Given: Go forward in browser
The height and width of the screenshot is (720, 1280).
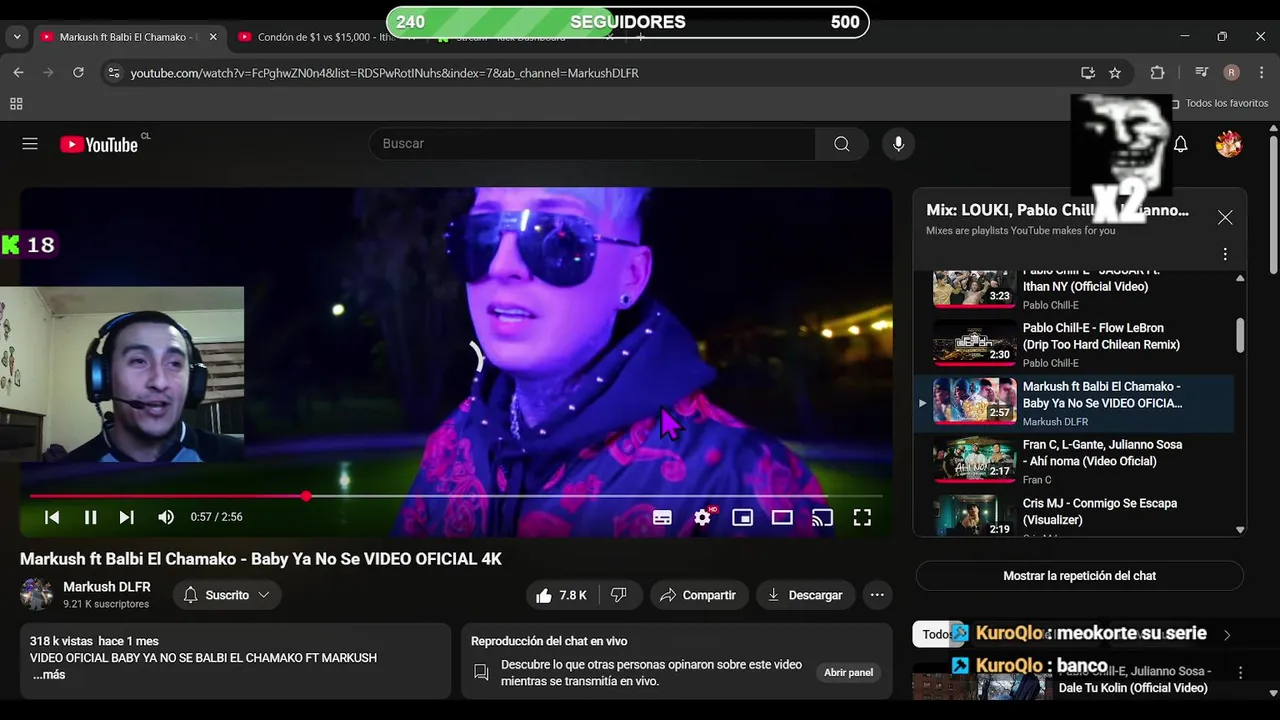Looking at the screenshot, I should pyautogui.click(x=48, y=73).
